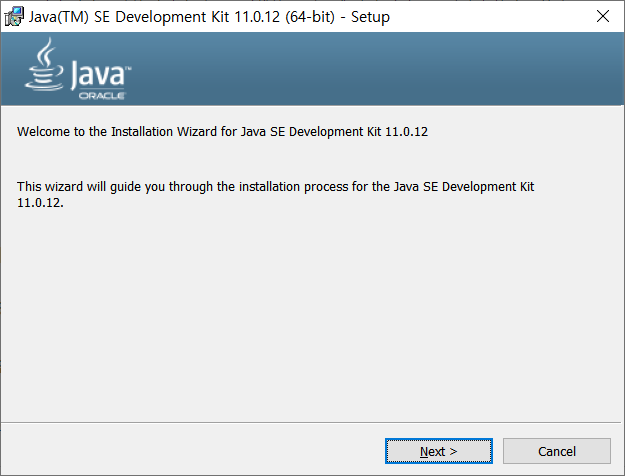The width and height of the screenshot is (625, 476).
Task: Click the 'This wizard will guide you' paragraph
Action: click(275, 194)
